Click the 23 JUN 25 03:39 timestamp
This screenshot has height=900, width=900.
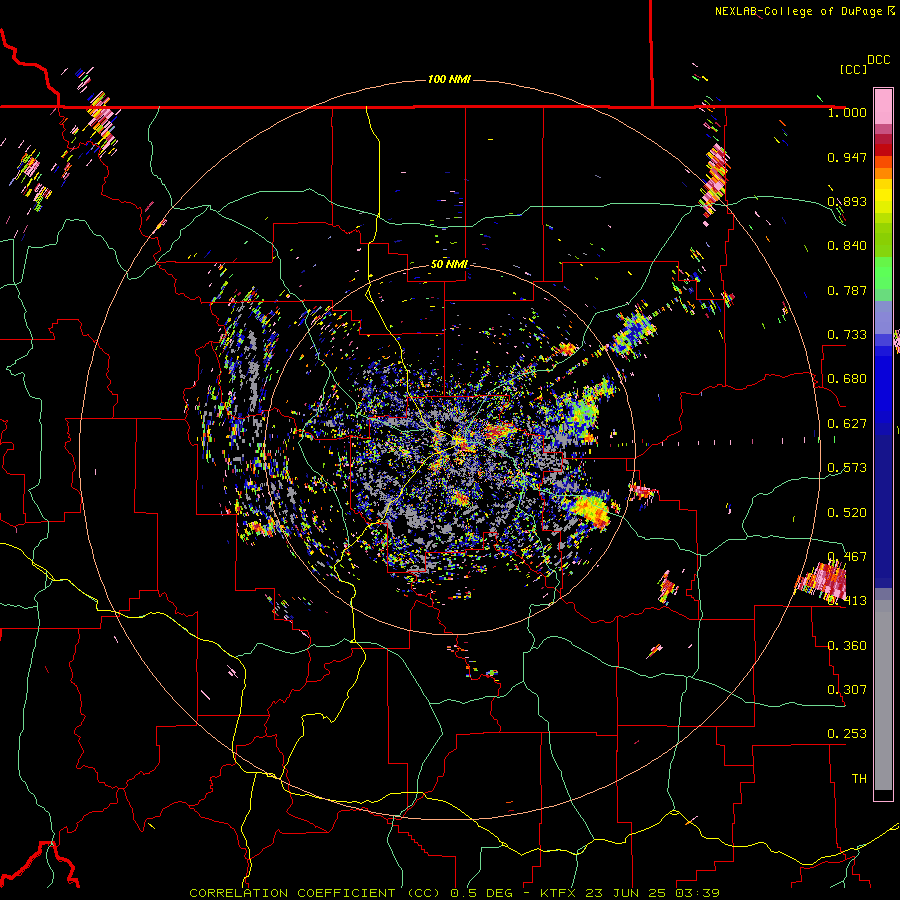[x=652, y=893]
